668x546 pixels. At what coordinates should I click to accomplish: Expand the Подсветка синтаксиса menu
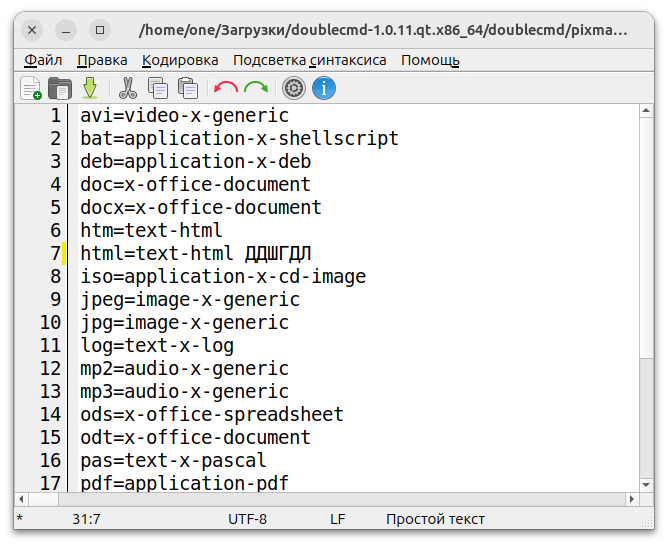(x=309, y=60)
